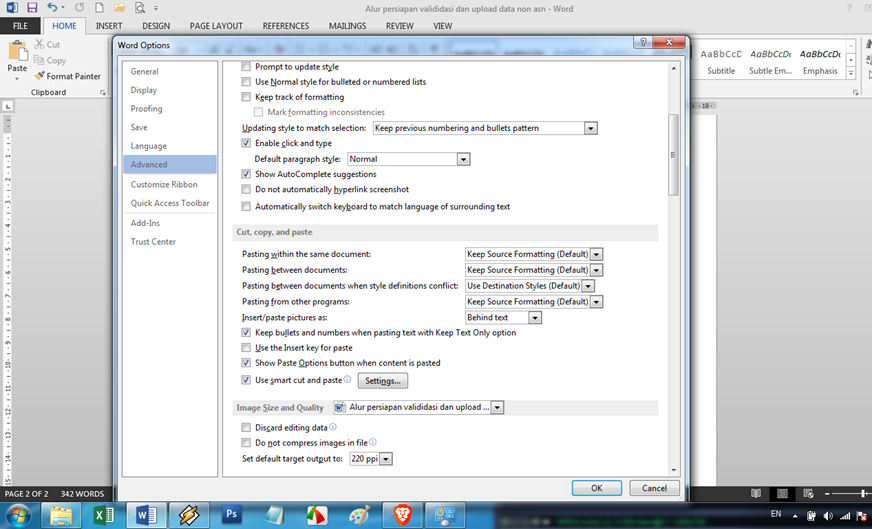Check Do not automatically hyperlink screenshot

[x=246, y=189]
